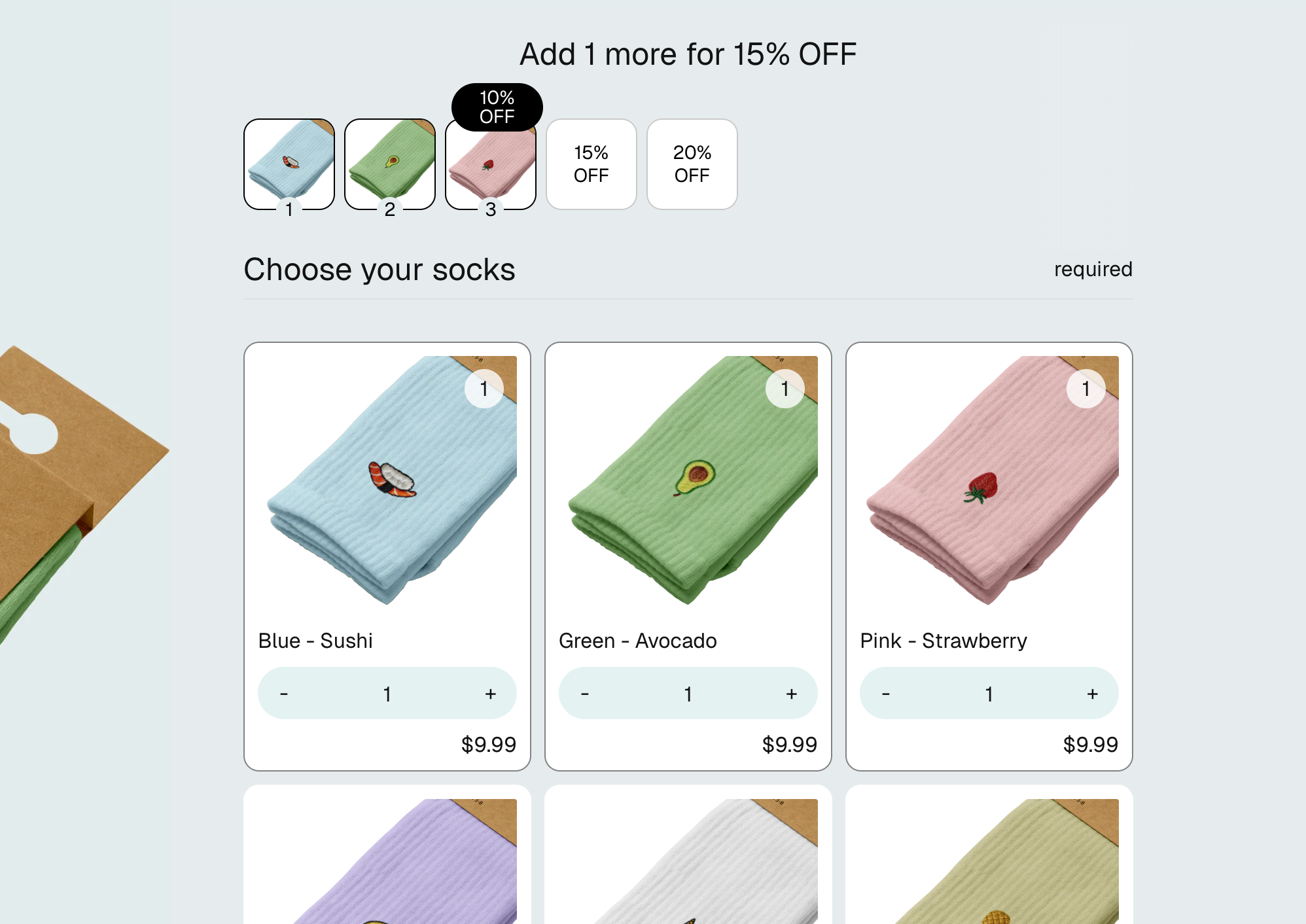
Task: Select the olive green sock product card
Action: coord(989,857)
